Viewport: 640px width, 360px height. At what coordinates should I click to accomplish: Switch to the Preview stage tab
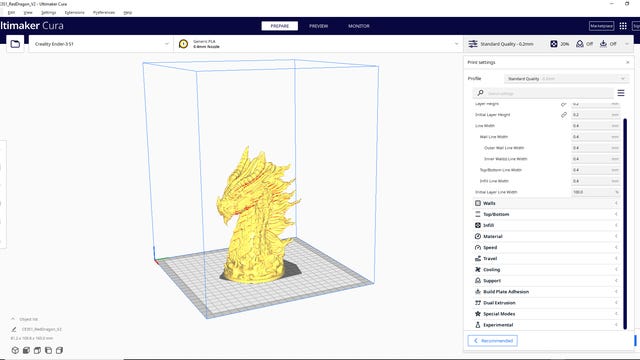(x=318, y=26)
